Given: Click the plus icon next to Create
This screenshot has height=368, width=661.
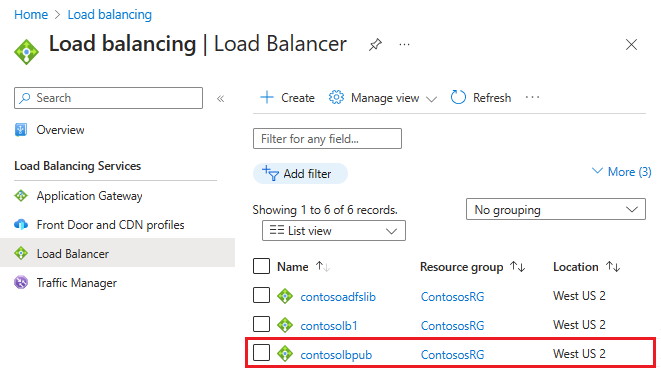Looking at the screenshot, I should [x=267, y=97].
